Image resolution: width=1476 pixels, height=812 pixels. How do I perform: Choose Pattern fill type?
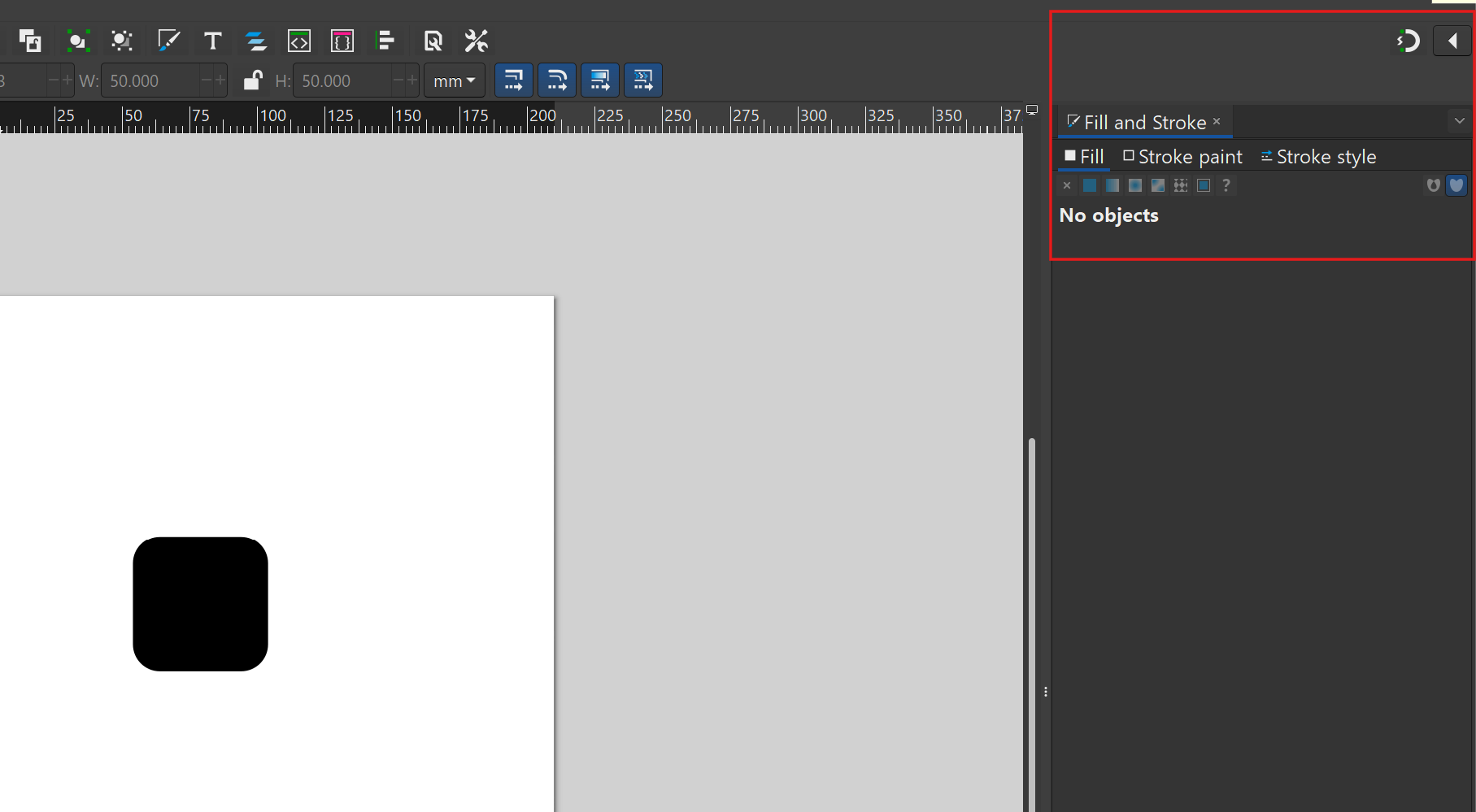coord(1181,185)
